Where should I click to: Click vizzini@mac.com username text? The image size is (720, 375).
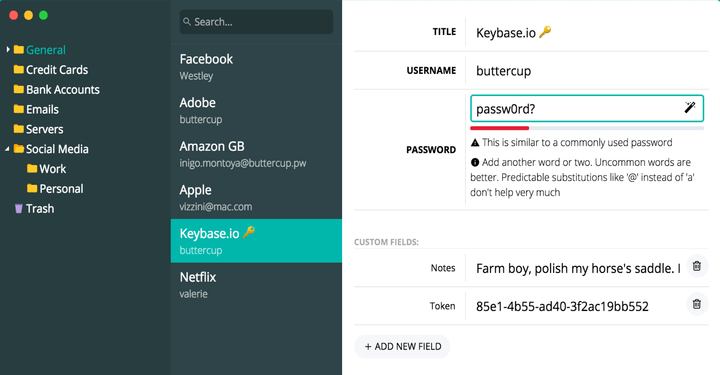[x=216, y=207]
